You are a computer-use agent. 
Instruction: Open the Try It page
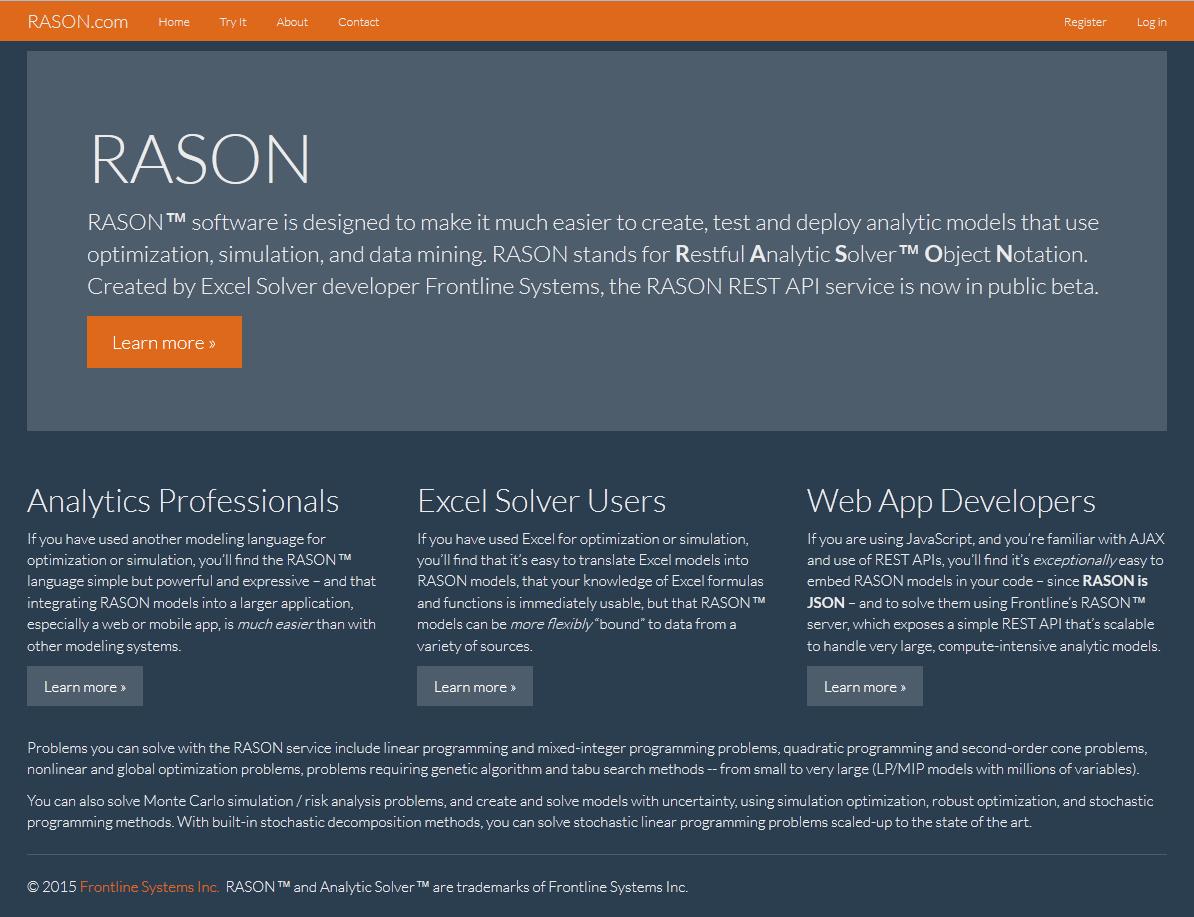(233, 22)
